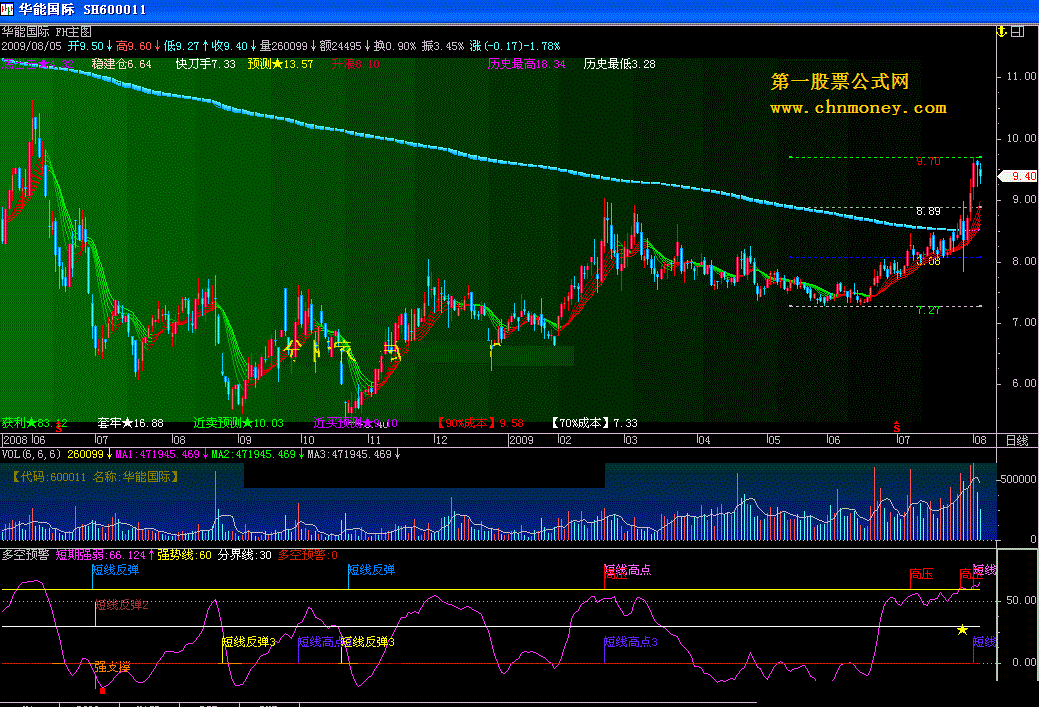Click the 快刀手7.33 readout

(x=205, y=64)
